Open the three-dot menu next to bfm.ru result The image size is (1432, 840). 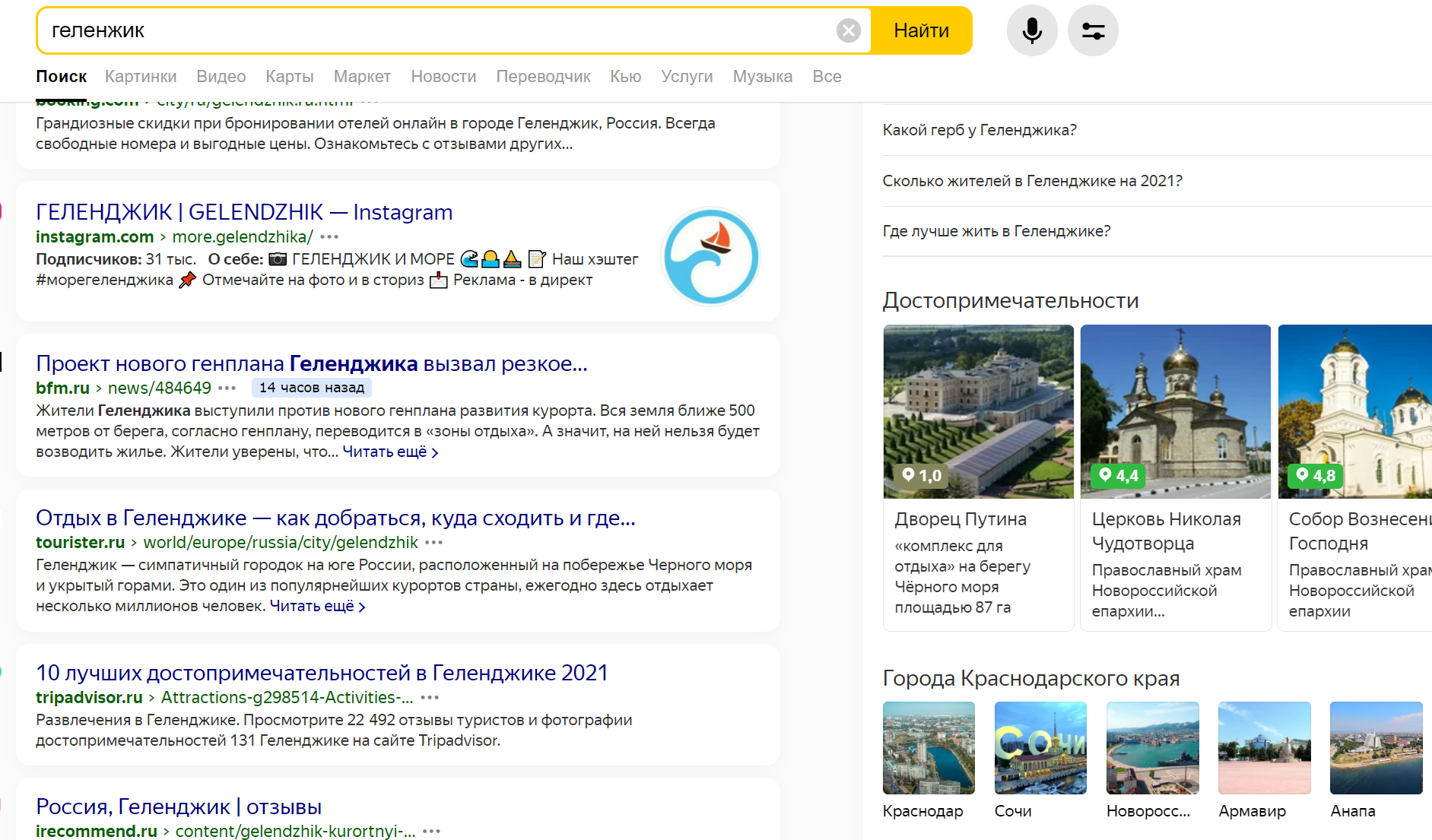227,388
